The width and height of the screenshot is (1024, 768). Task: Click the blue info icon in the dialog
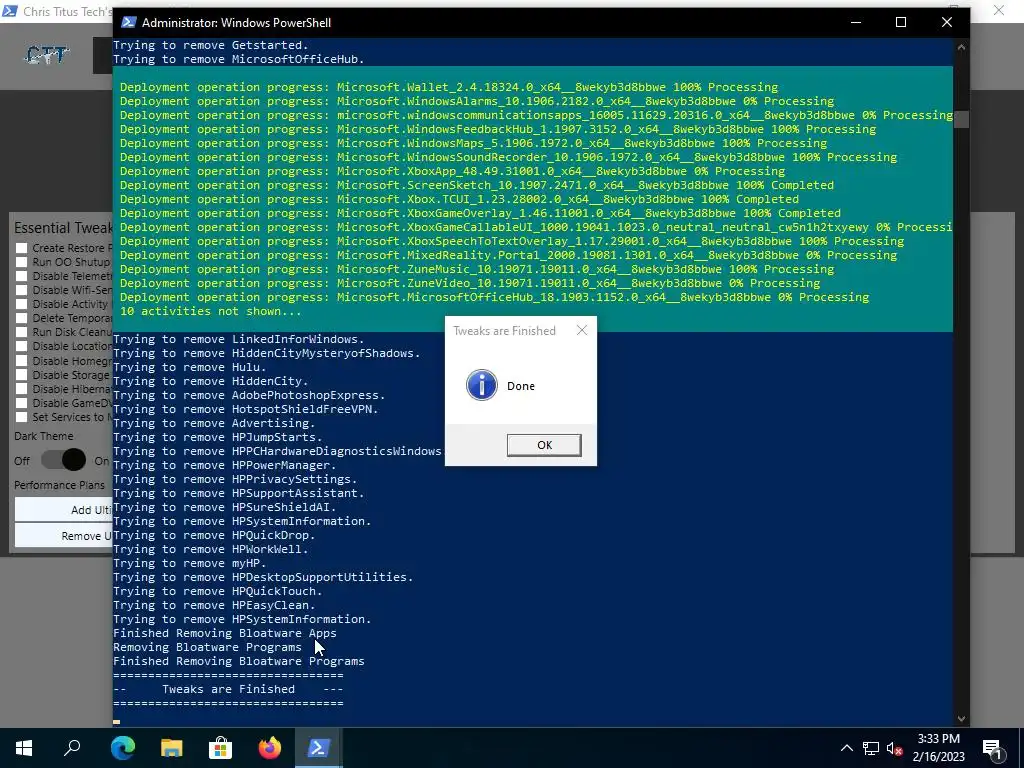pos(482,385)
